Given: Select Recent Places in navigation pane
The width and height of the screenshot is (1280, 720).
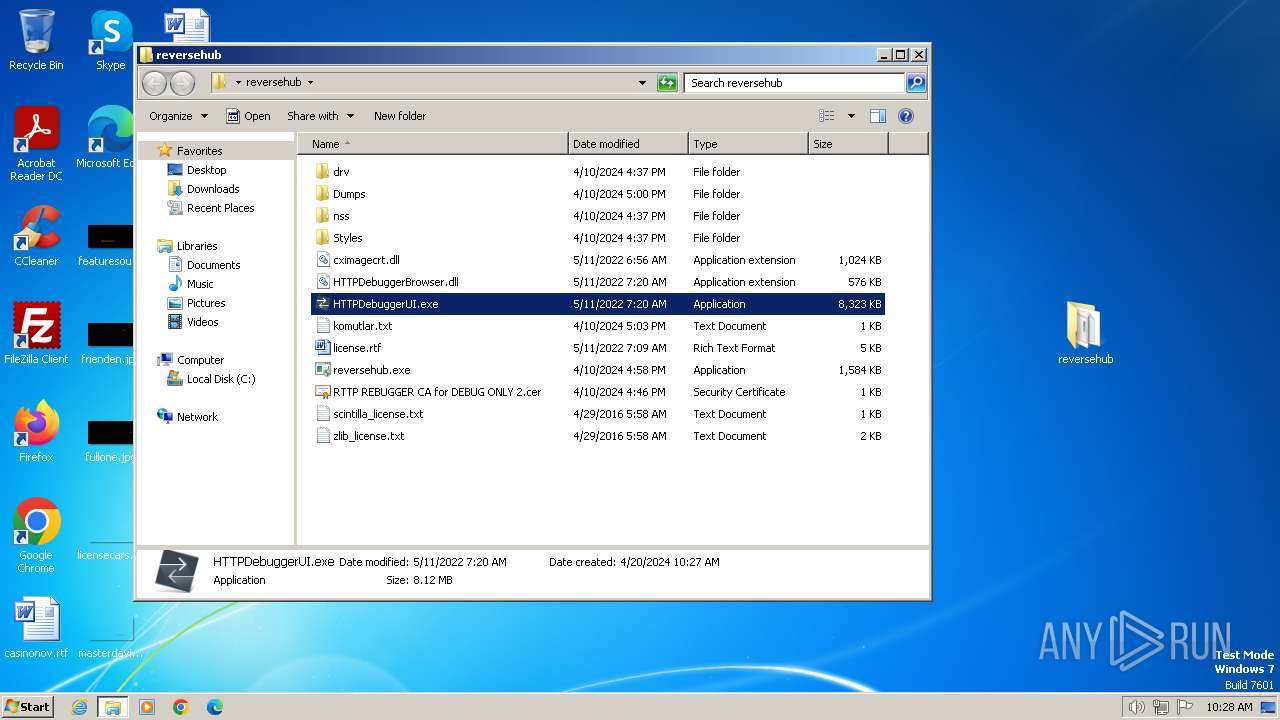Looking at the screenshot, I should [x=220, y=208].
